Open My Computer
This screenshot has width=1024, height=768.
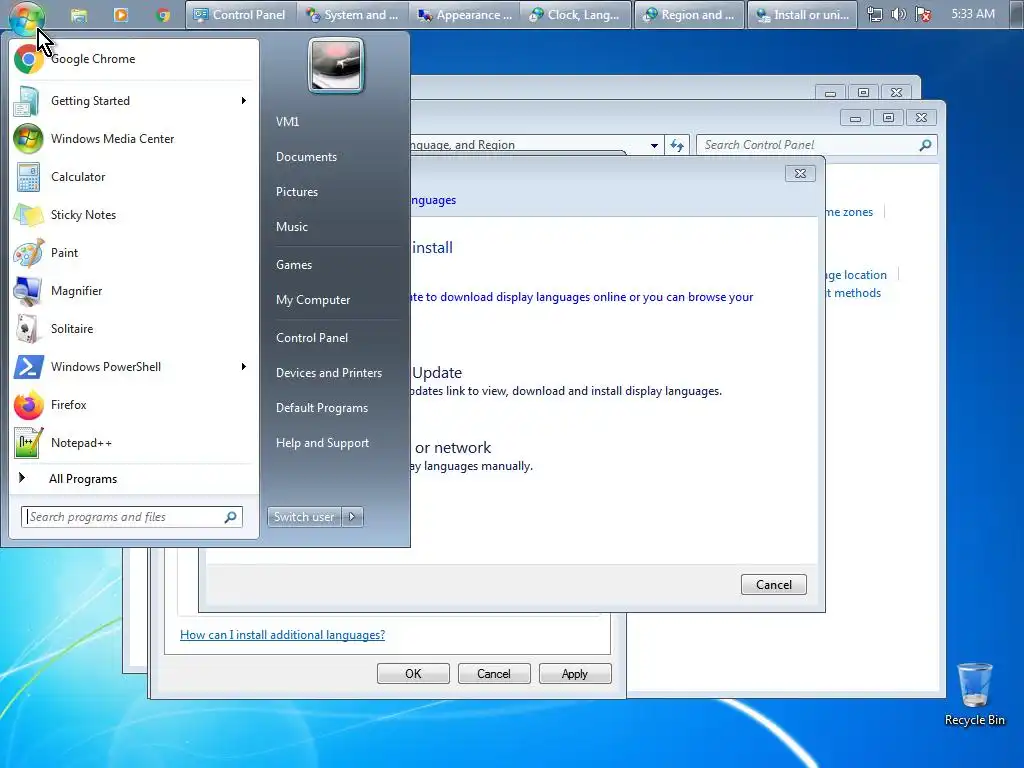coord(313,300)
